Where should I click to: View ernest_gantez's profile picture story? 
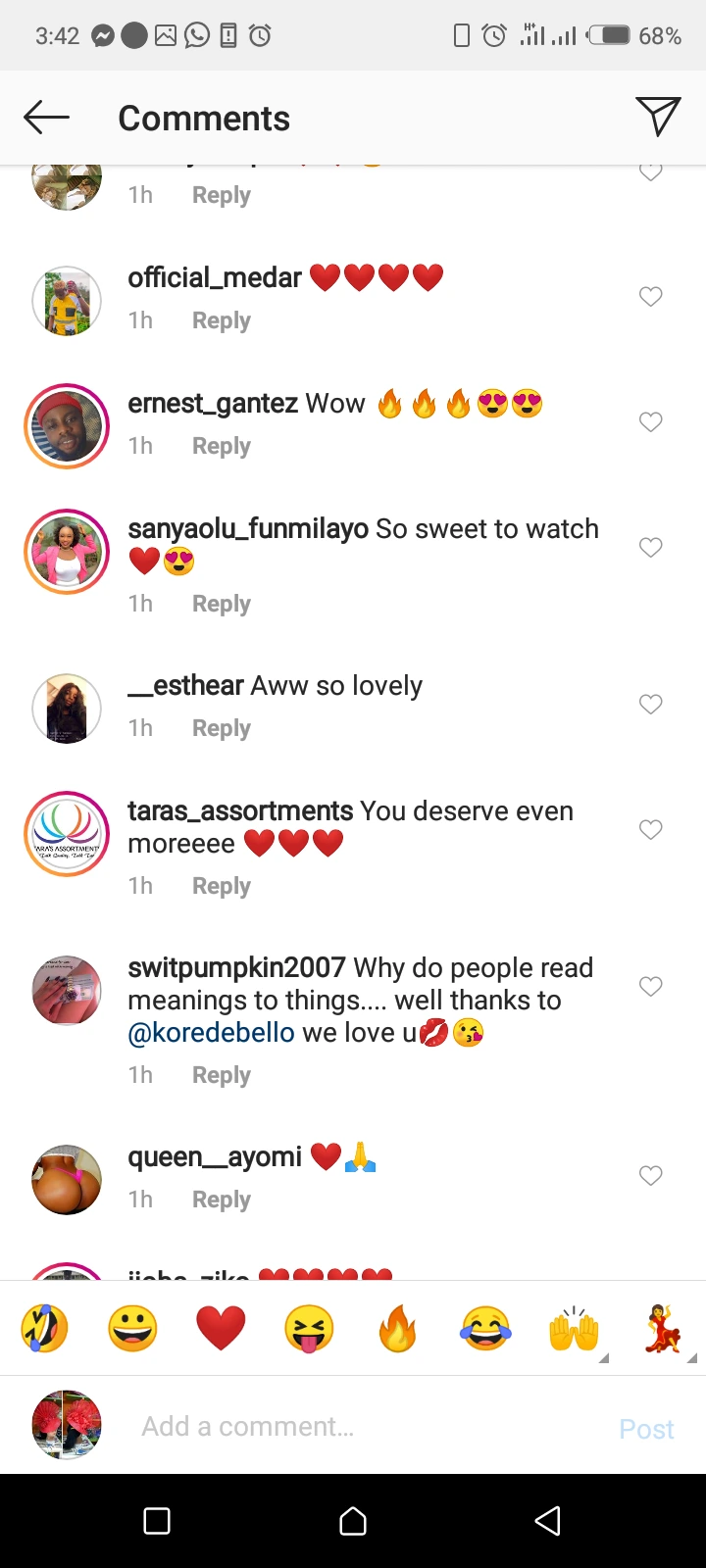point(67,426)
